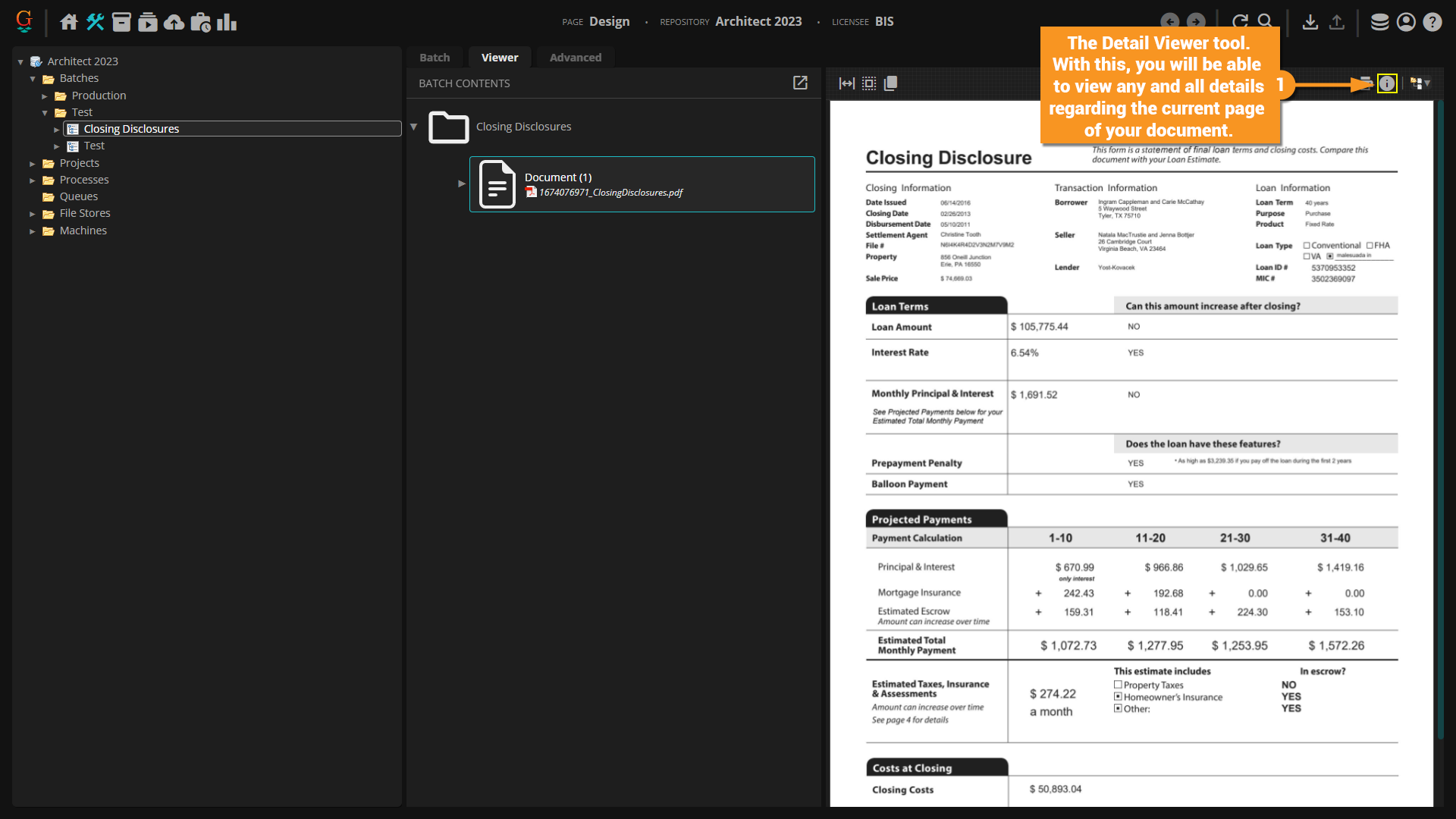Screen dimensions: 1456x819
Task: Click the Design tools wrench icon
Action: pyautogui.click(x=95, y=22)
